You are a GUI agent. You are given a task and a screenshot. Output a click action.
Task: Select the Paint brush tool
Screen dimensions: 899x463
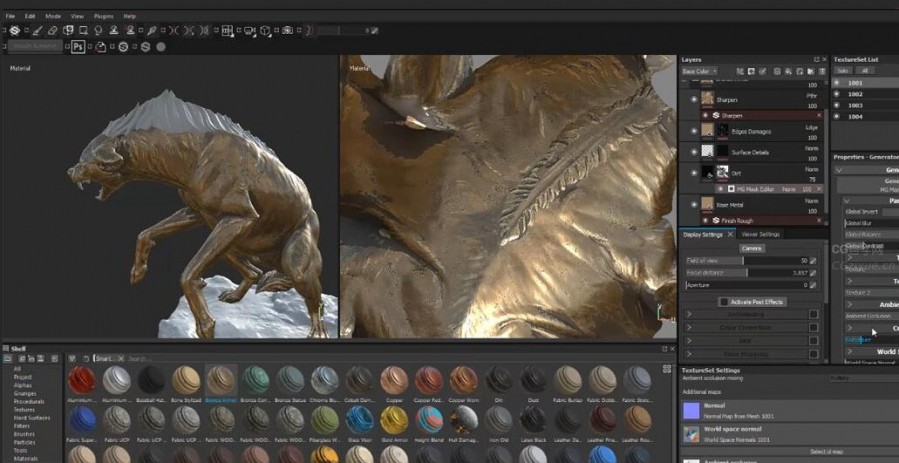click(37, 30)
